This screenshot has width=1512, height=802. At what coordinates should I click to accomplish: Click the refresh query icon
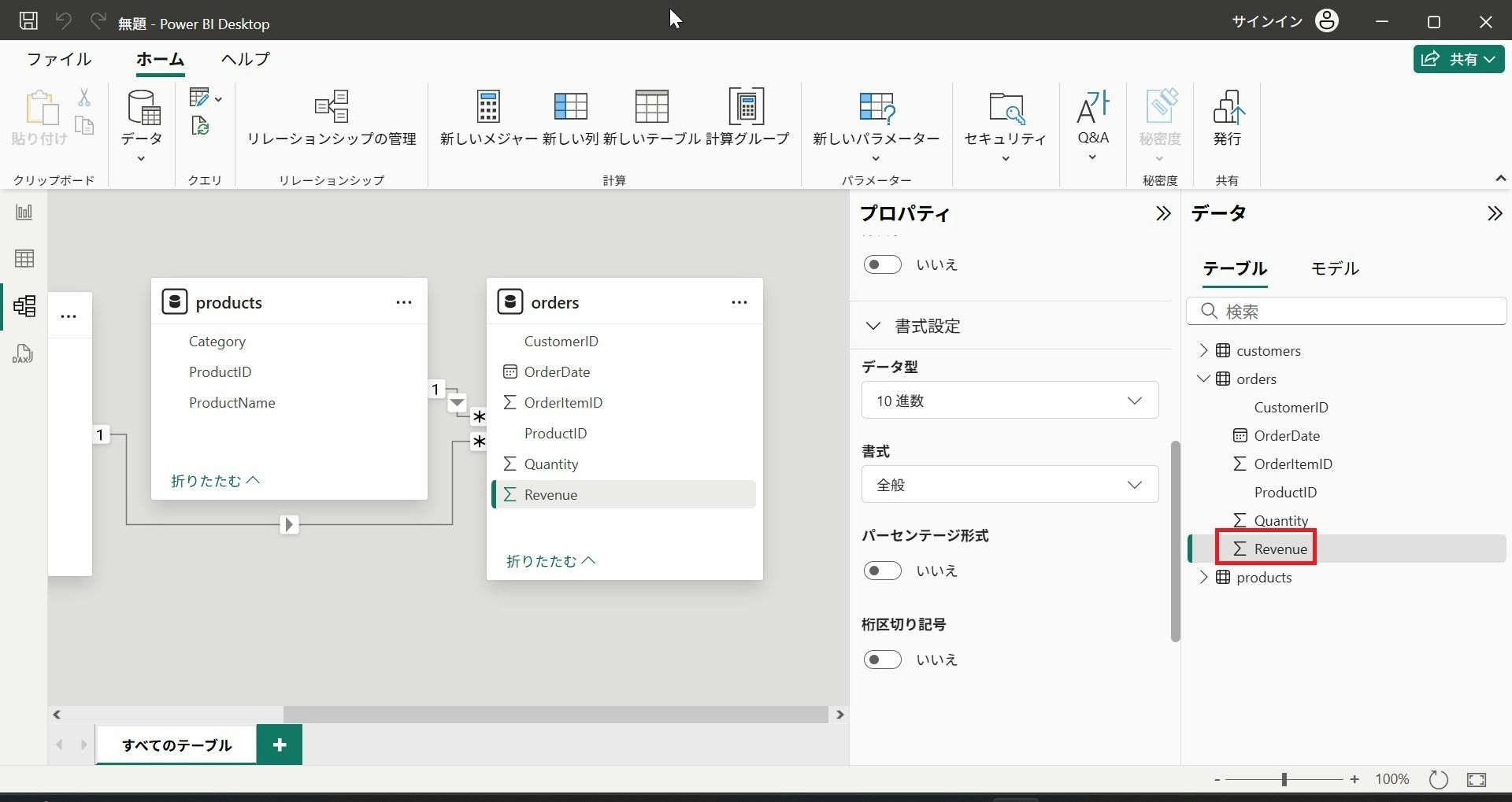(x=200, y=125)
